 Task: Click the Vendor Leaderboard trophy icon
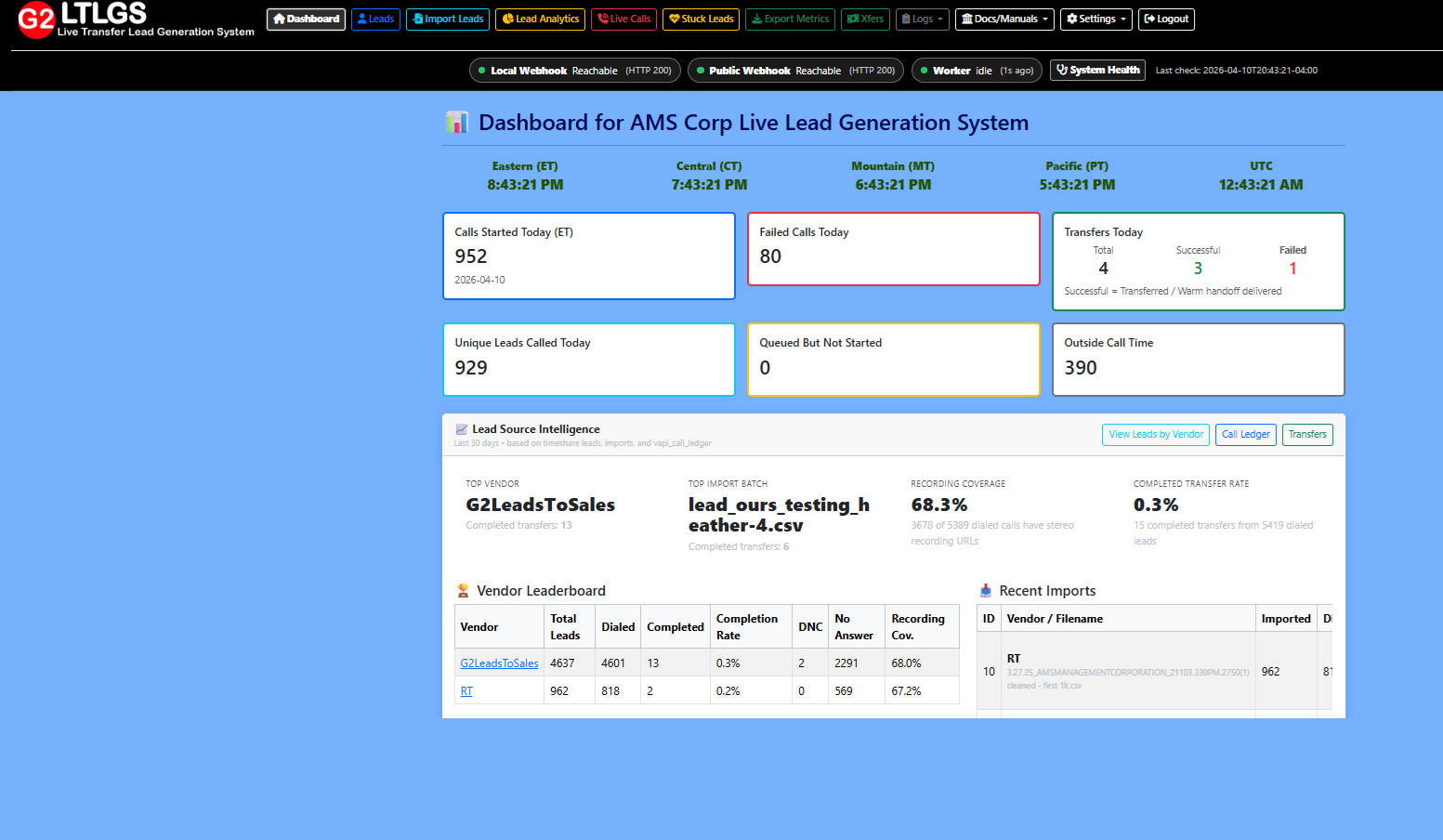pyautogui.click(x=463, y=589)
